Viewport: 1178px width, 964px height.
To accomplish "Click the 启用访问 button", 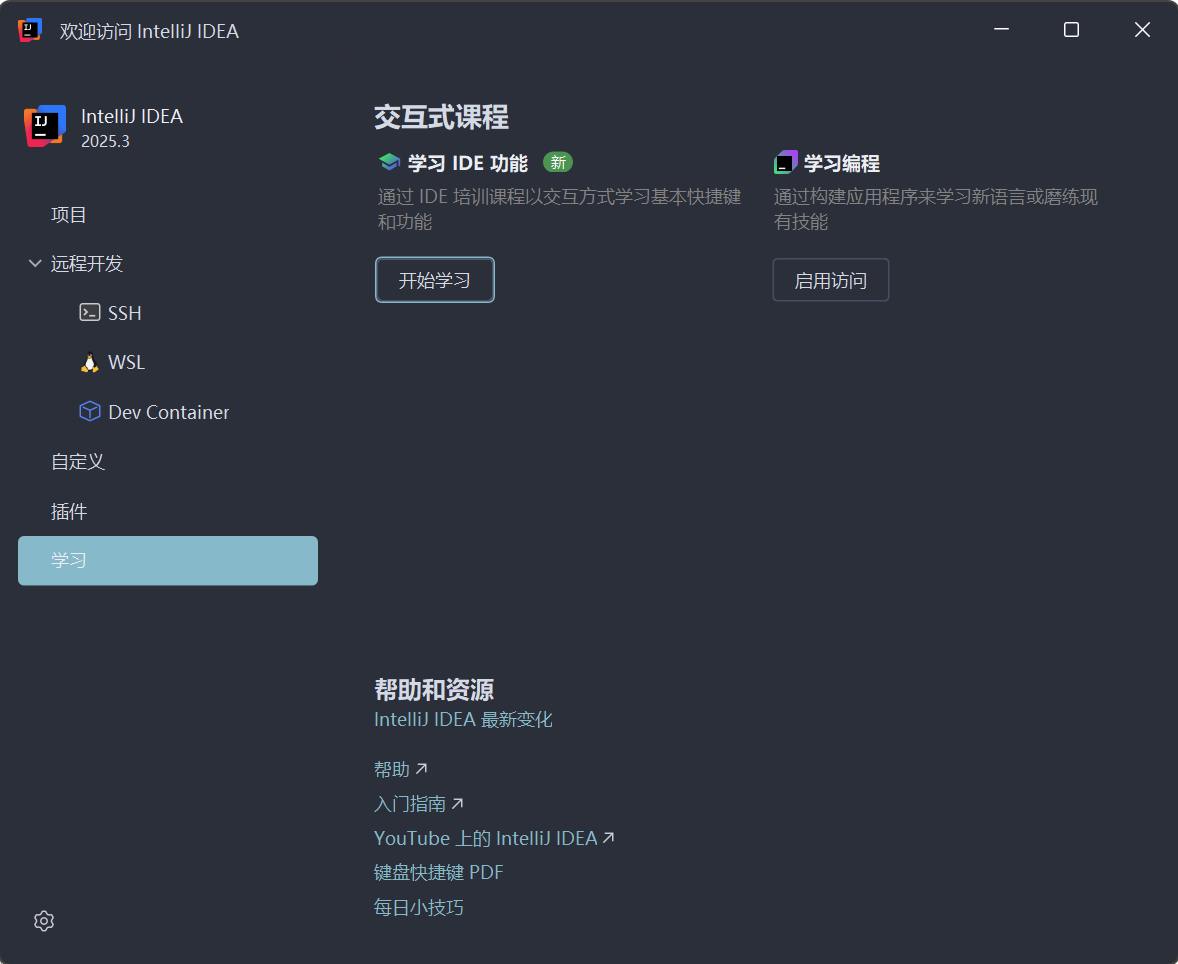I will pos(830,280).
